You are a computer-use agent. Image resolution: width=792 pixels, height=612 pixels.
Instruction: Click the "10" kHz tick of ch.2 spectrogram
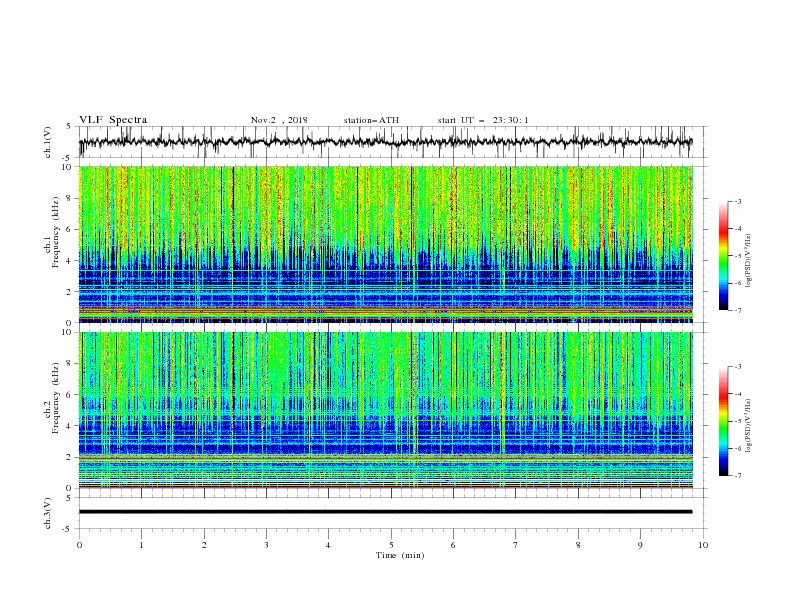click(68, 332)
